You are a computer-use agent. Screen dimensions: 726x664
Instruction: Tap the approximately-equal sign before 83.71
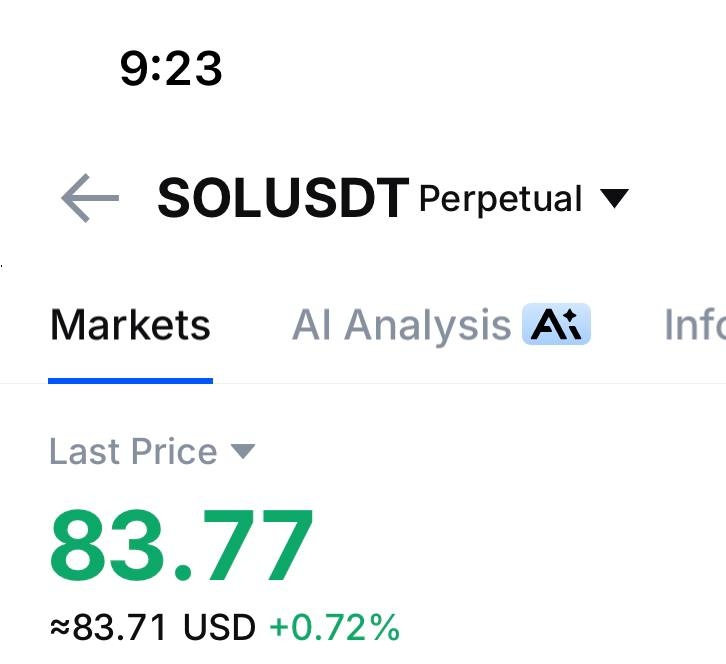pos(60,628)
